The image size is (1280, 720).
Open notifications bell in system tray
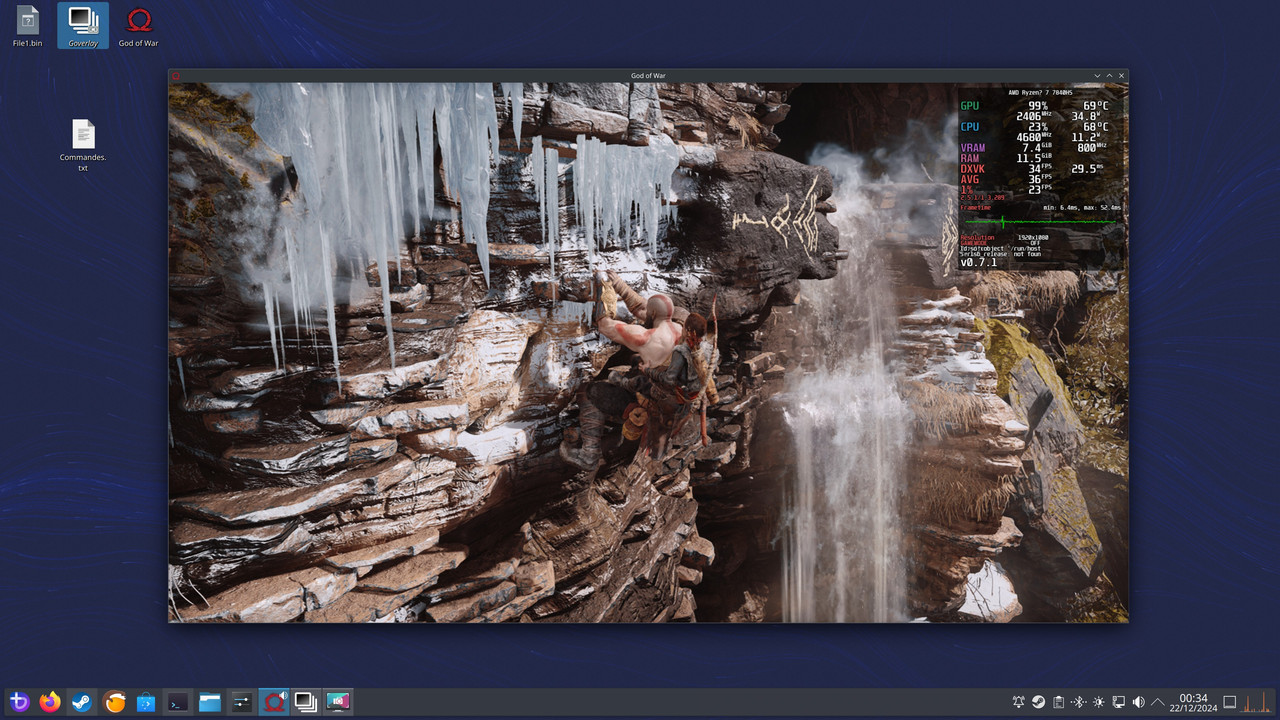tap(1019, 702)
